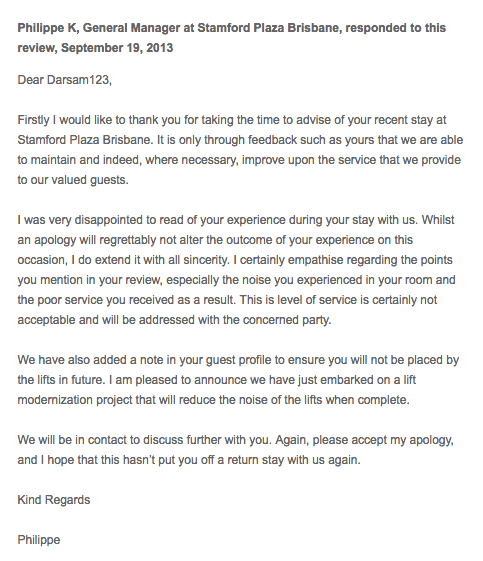The height and width of the screenshot is (561, 483).
Task: Click the bold header naming Philippe K
Action: click(x=231, y=38)
